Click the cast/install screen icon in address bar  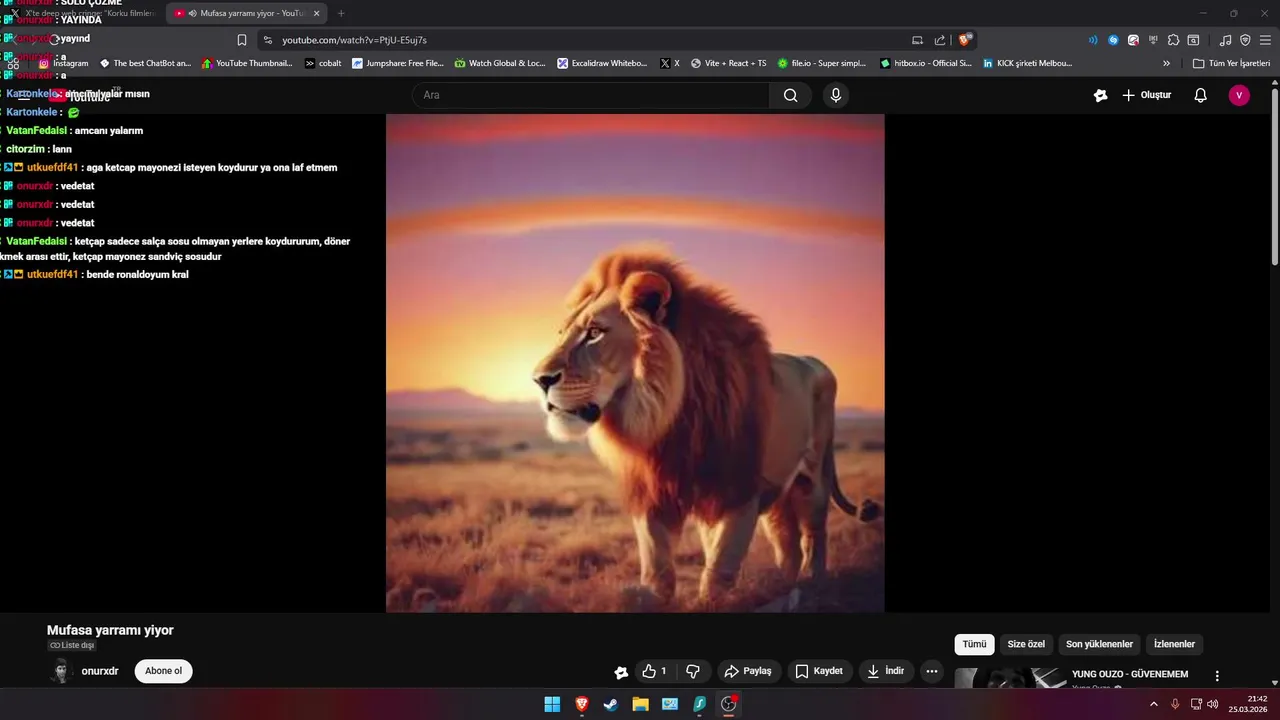[x=917, y=40]
